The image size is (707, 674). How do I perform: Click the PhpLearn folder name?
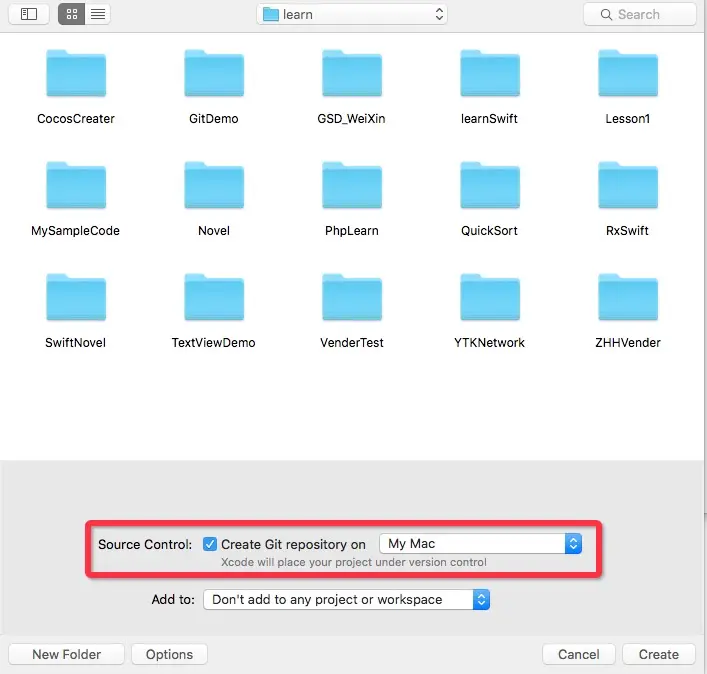click(x=352, y=231)
